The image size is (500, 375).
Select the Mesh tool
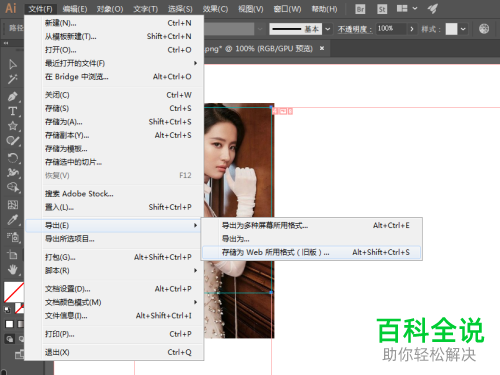[13, 204]
